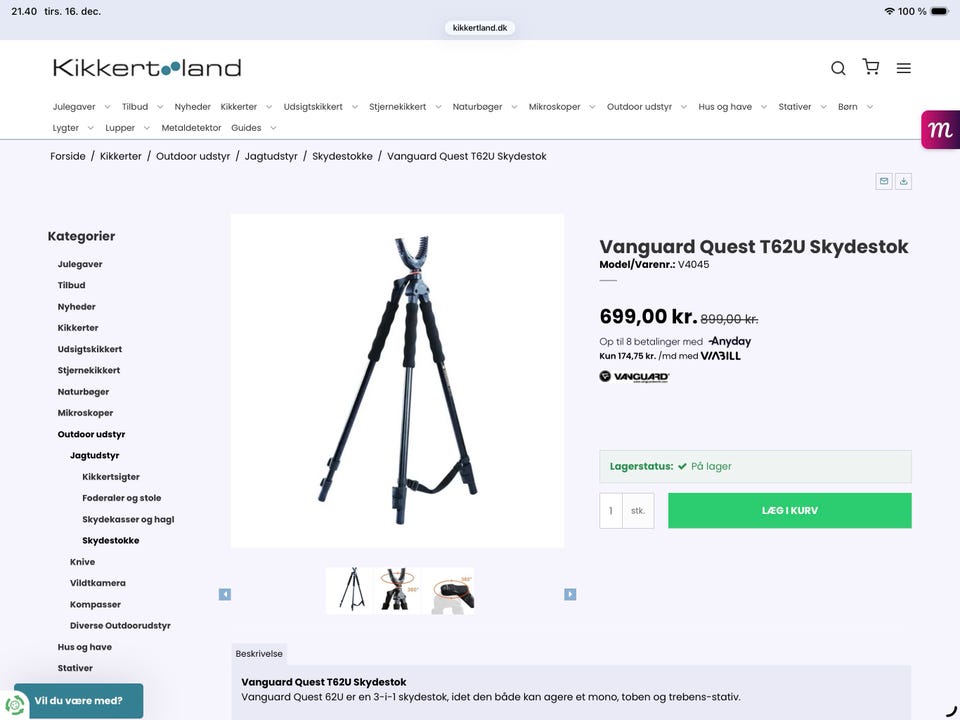Click the pink m widget tab
This screenshot has width=960, height=720.
(x=940, y=129)
